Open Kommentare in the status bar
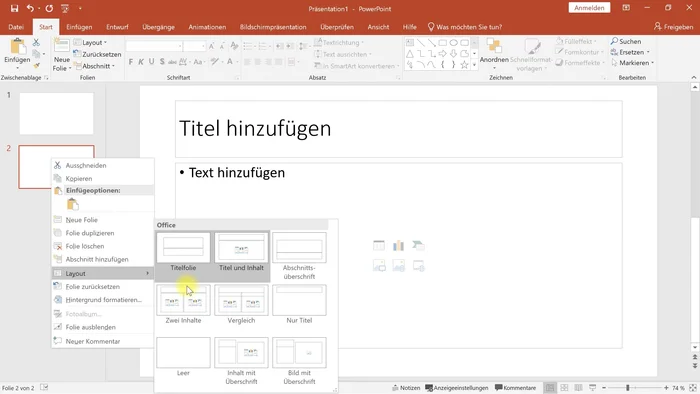This screenshot has width=700, height=394. point(515,388)
